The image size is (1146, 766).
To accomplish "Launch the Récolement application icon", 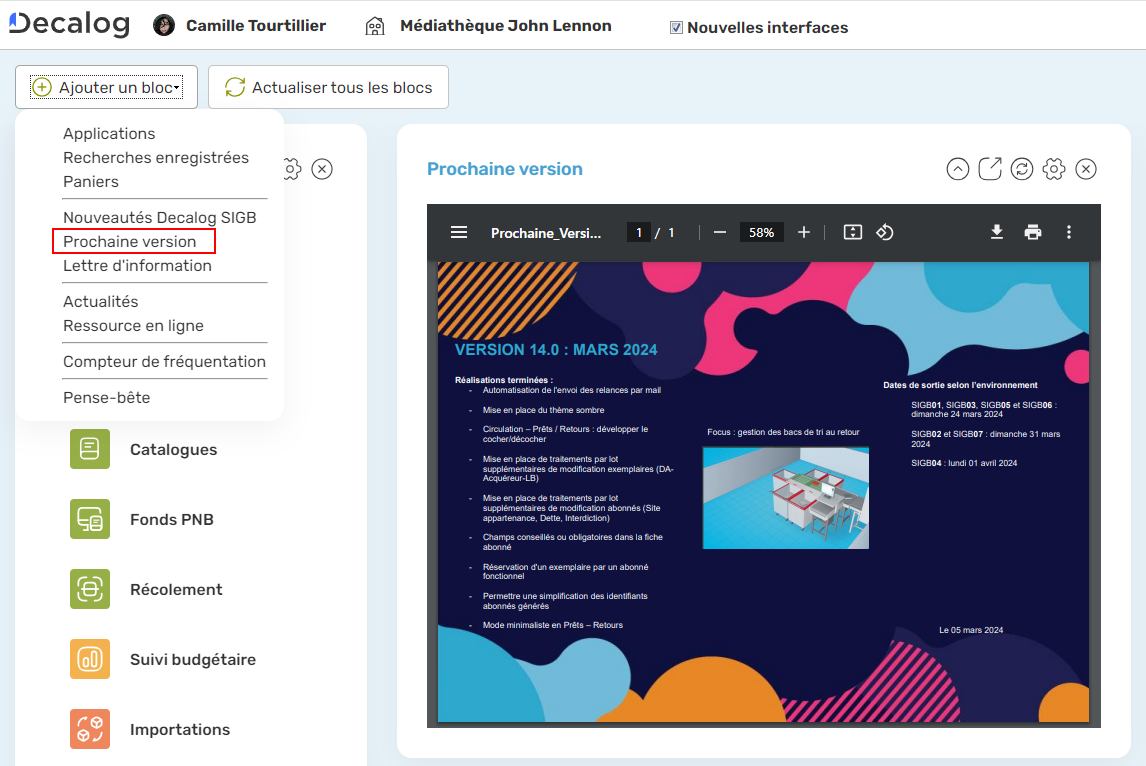I will [90, 589].
